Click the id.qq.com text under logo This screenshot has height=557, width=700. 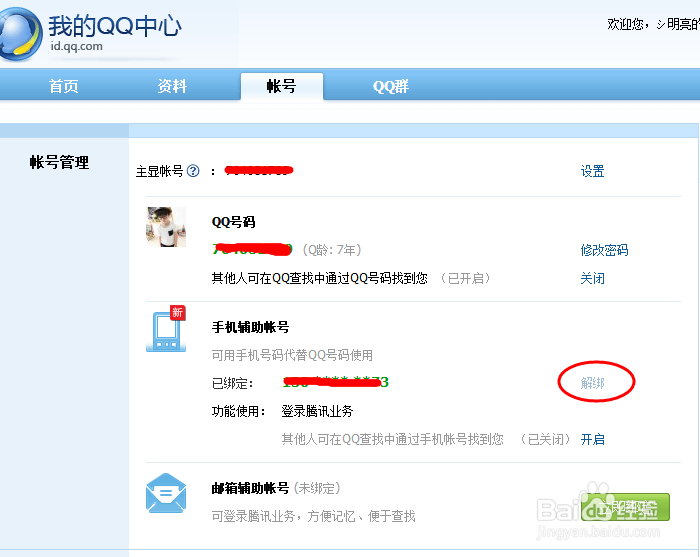(x=76, y=46)
